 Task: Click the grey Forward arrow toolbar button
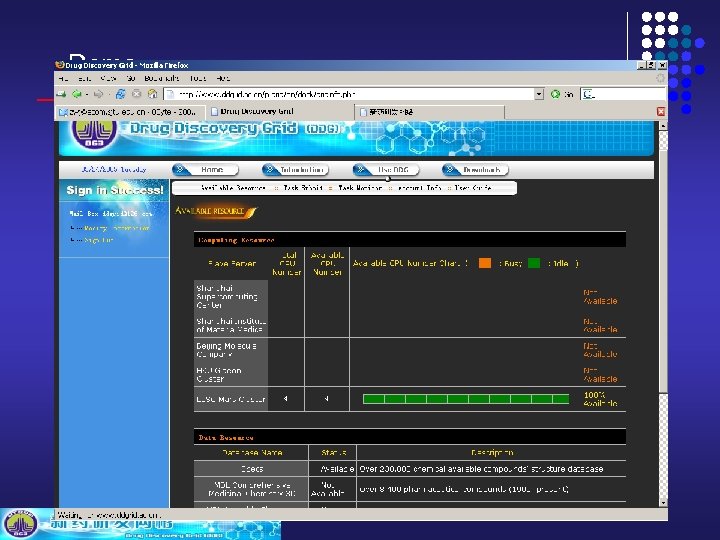point(98,94)
